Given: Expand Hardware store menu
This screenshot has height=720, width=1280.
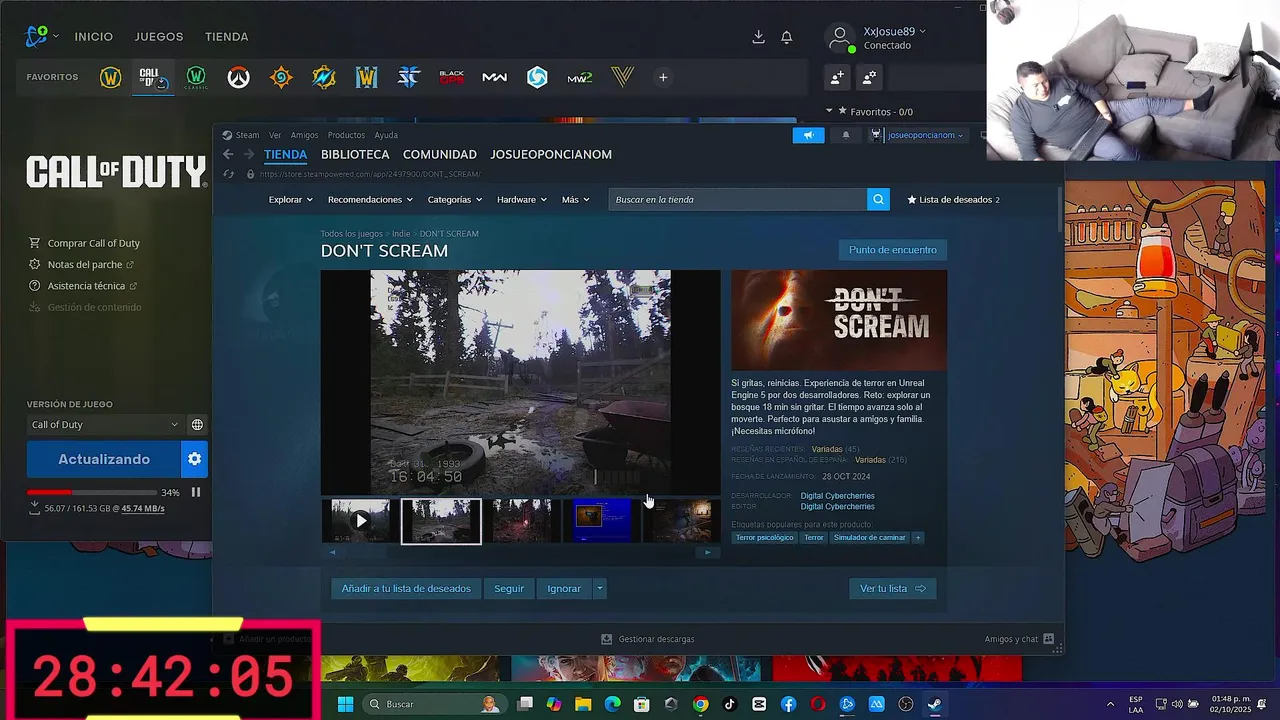Looking at the screenshot, I should (521, 199).
